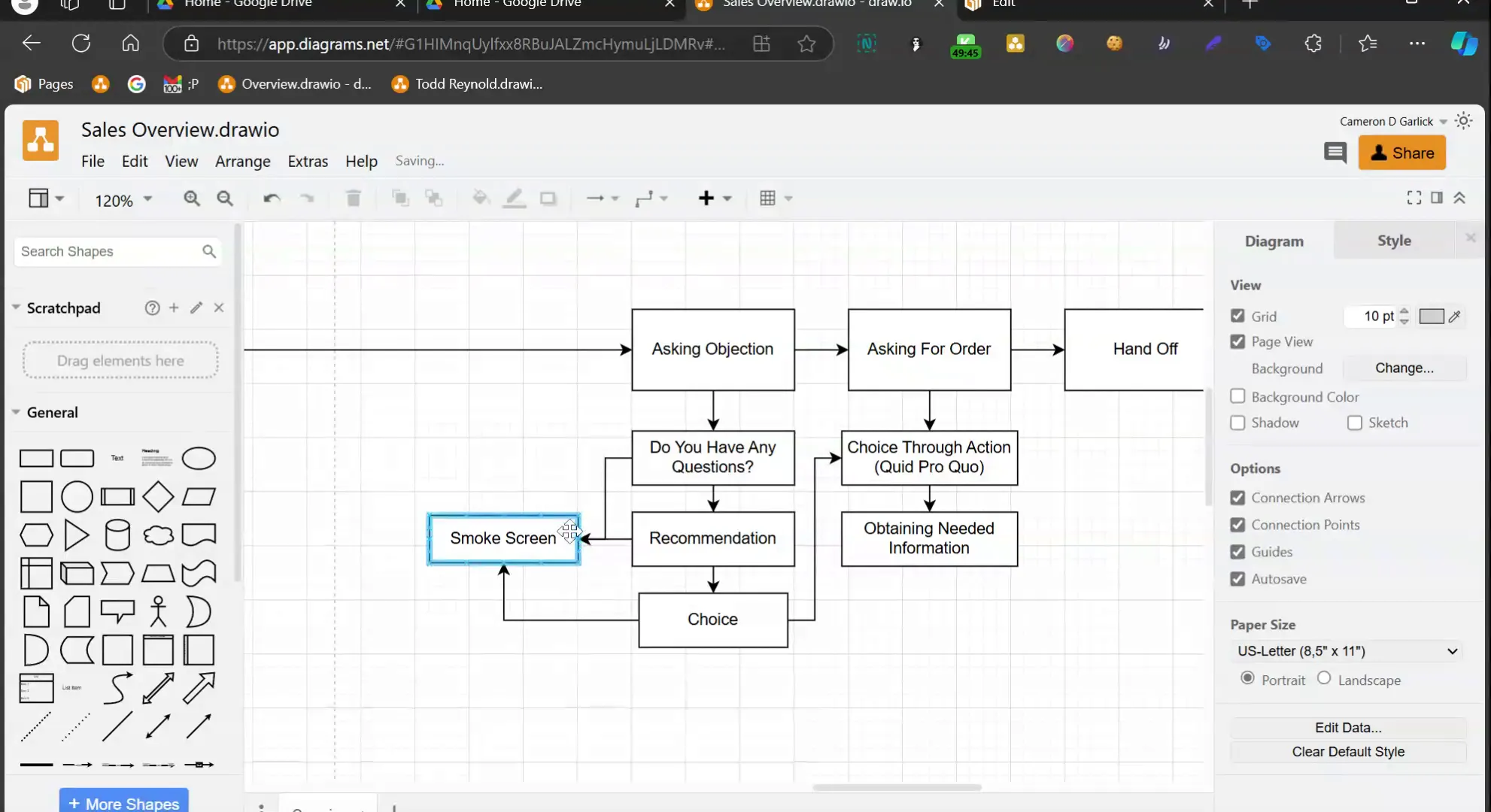Enable the Sketch checkbox
The width and height of the screenshot is (1491, 812).
1355,423
